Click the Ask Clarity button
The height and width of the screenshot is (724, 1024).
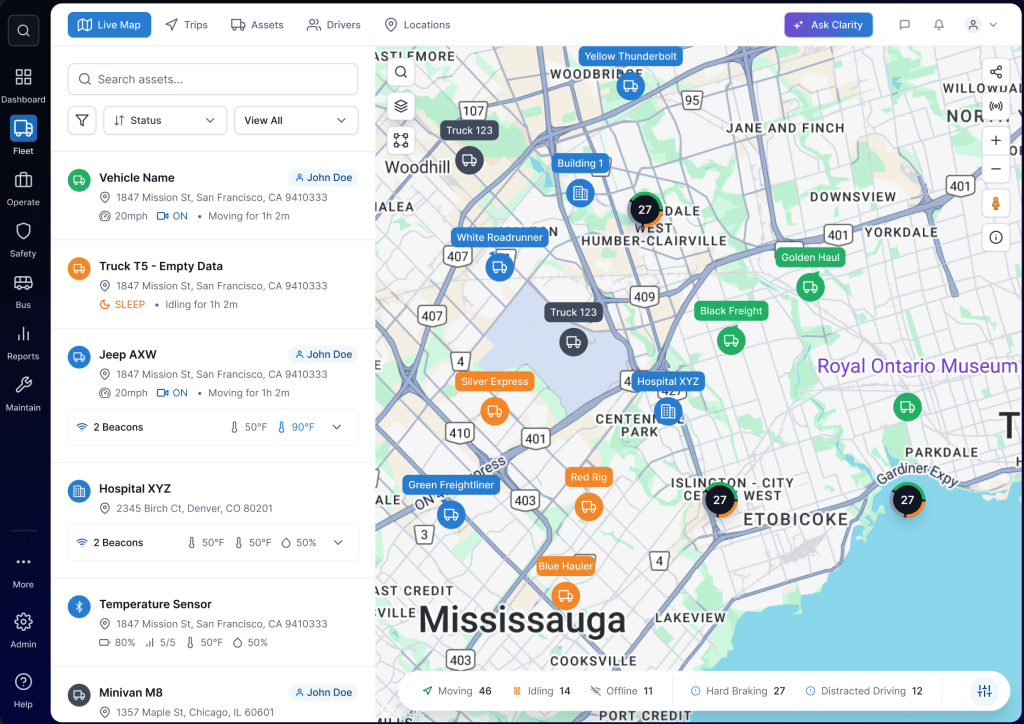pyautogui.click(x=828, y=25)
